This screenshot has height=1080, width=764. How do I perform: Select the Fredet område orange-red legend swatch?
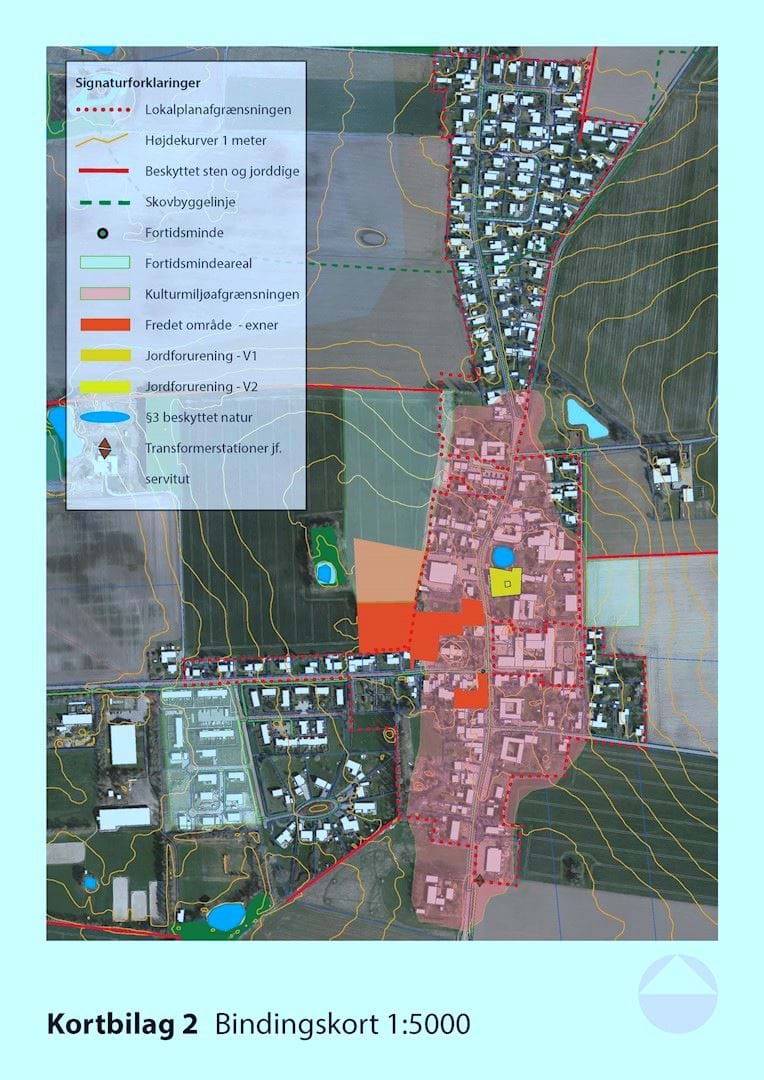[x=103, y=325]
